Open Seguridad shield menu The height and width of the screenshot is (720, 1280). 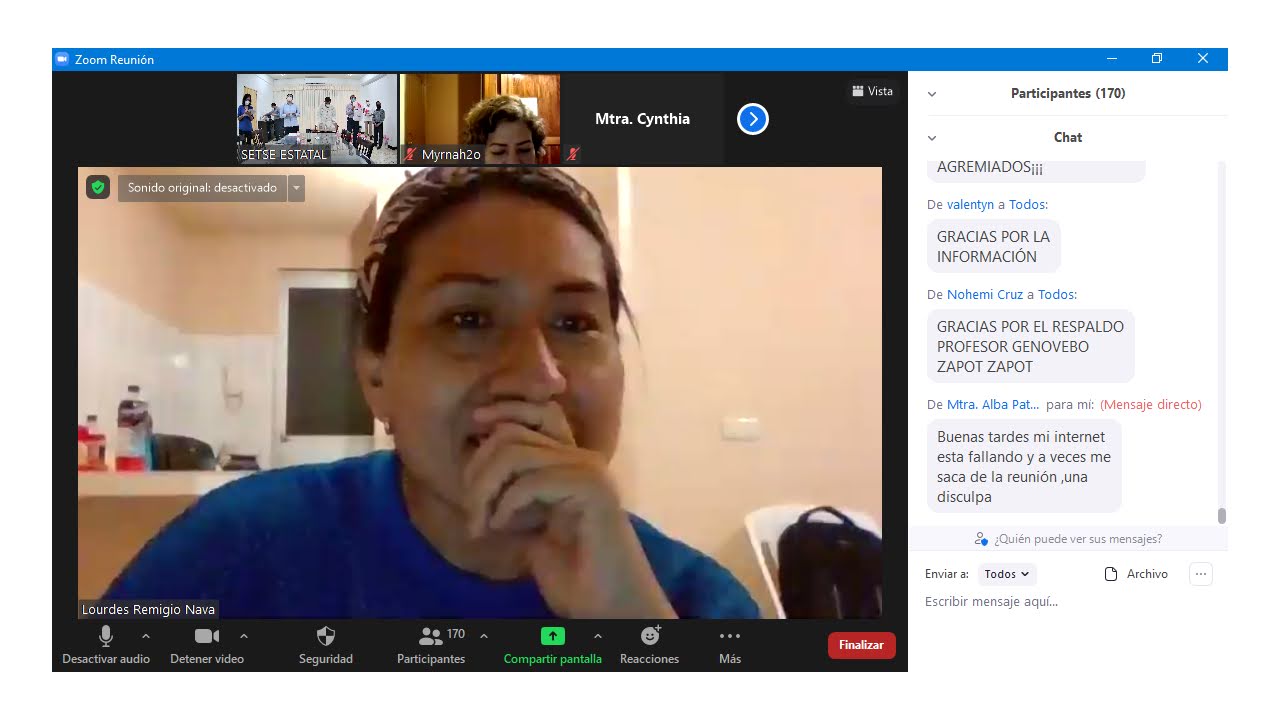pyautogui.click(x=326, y=646)
